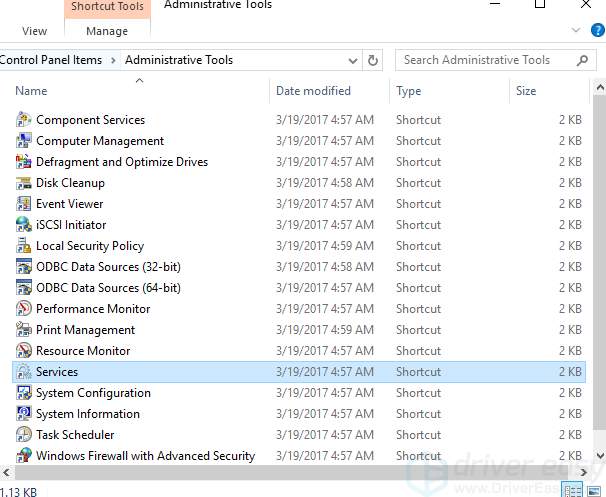Click the search magnifier icon
The width and height of the screenshot is (606, 497).
pos(582,60)
